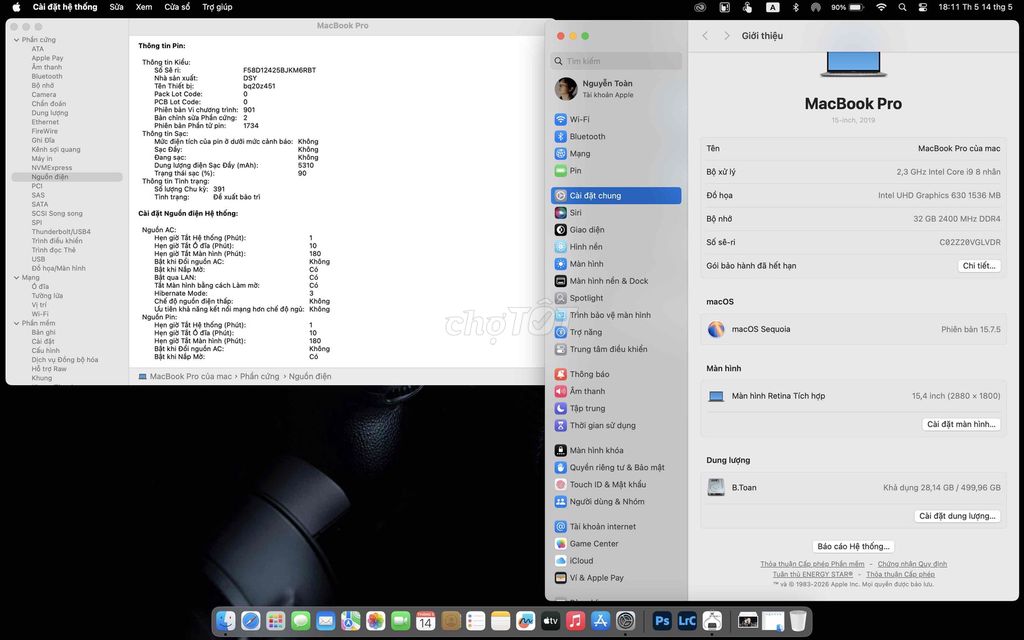Screen dimensions: 1024x640
Task: Open the Cửa sổ menu
Action: tap(177, 7)
